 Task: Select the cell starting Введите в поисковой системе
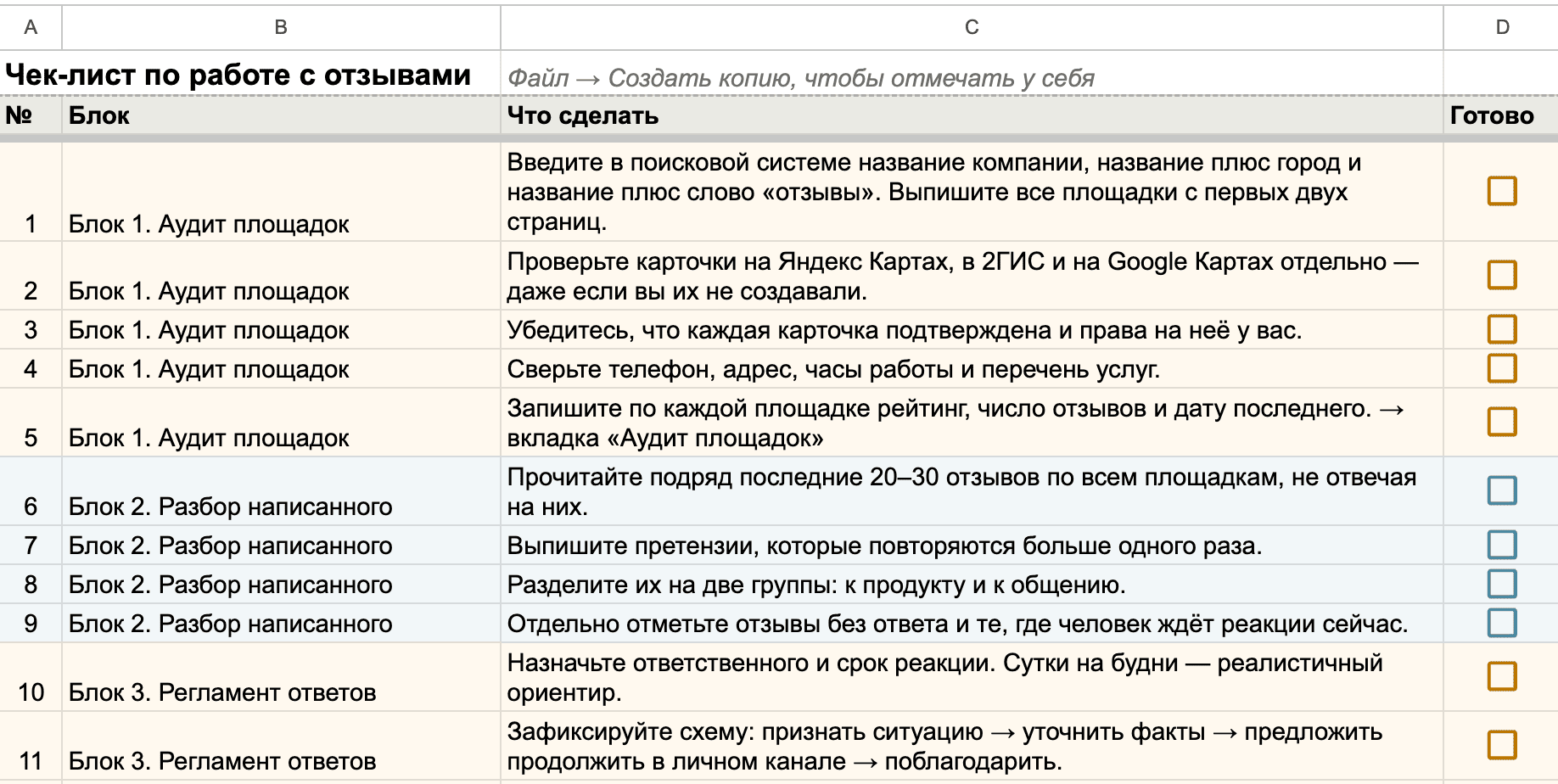point(972,192)
